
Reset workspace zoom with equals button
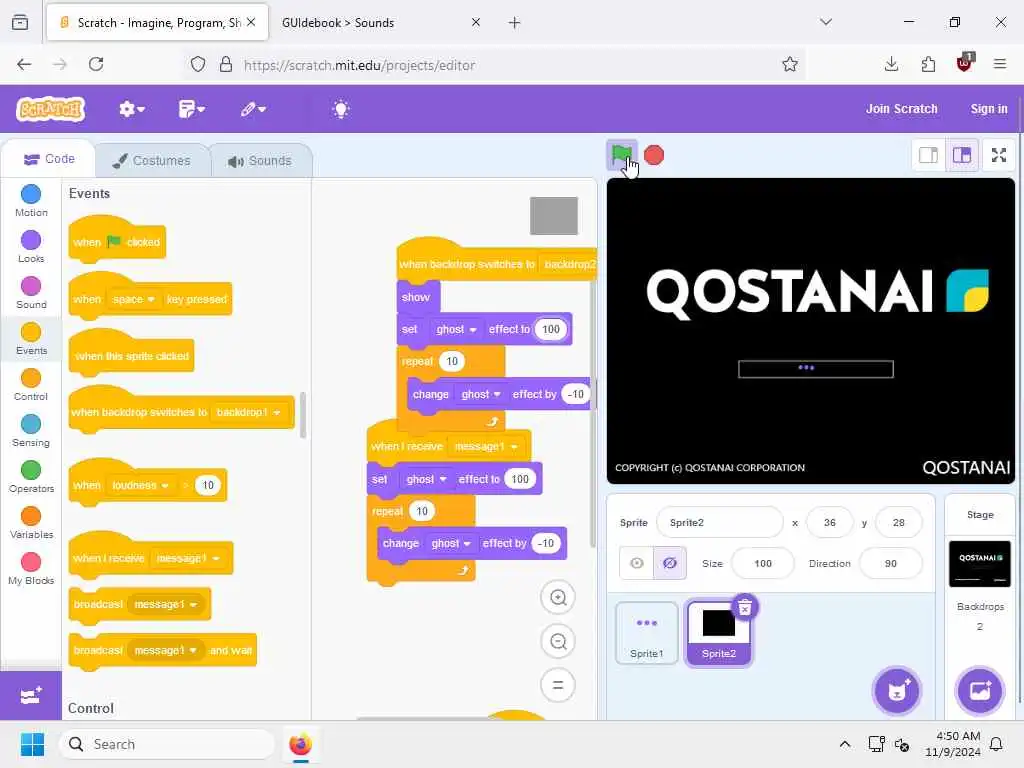click(558, 685)
